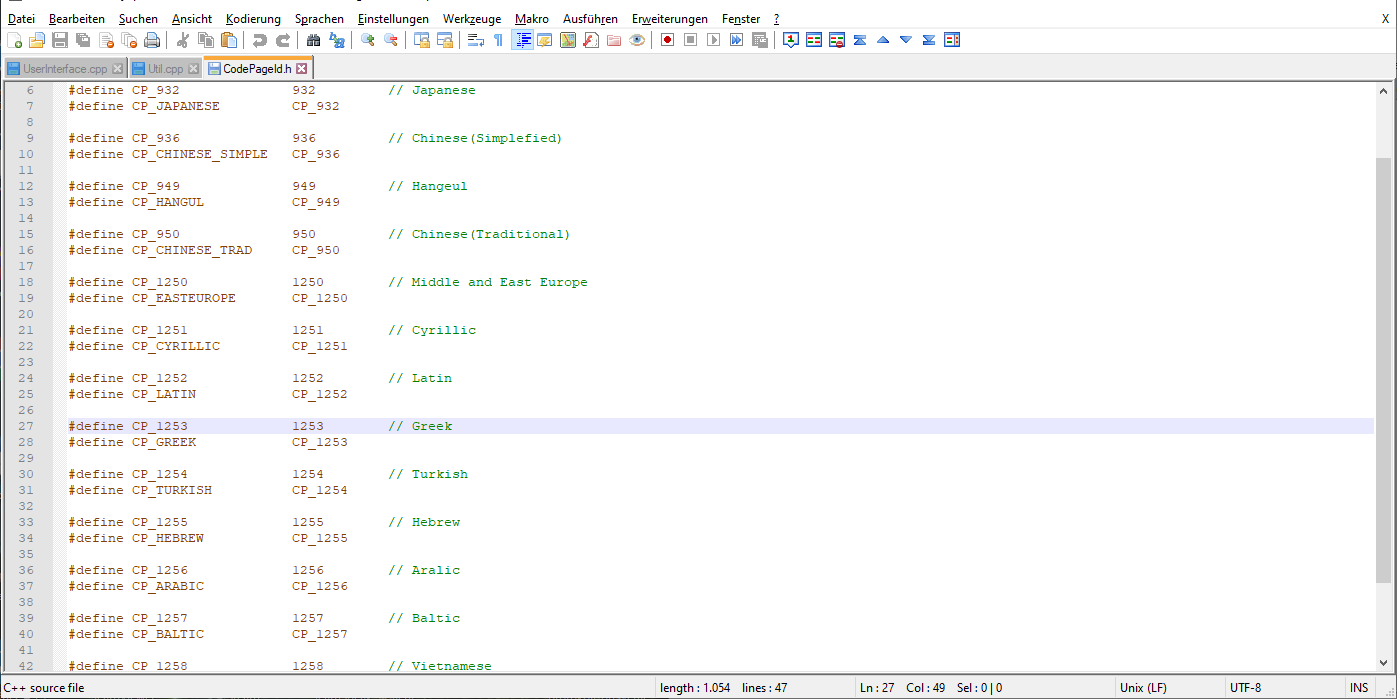Click the "// Vietnamese" comment text
The height and width of the screenshot is (700, 1397).
coord(440,666)
